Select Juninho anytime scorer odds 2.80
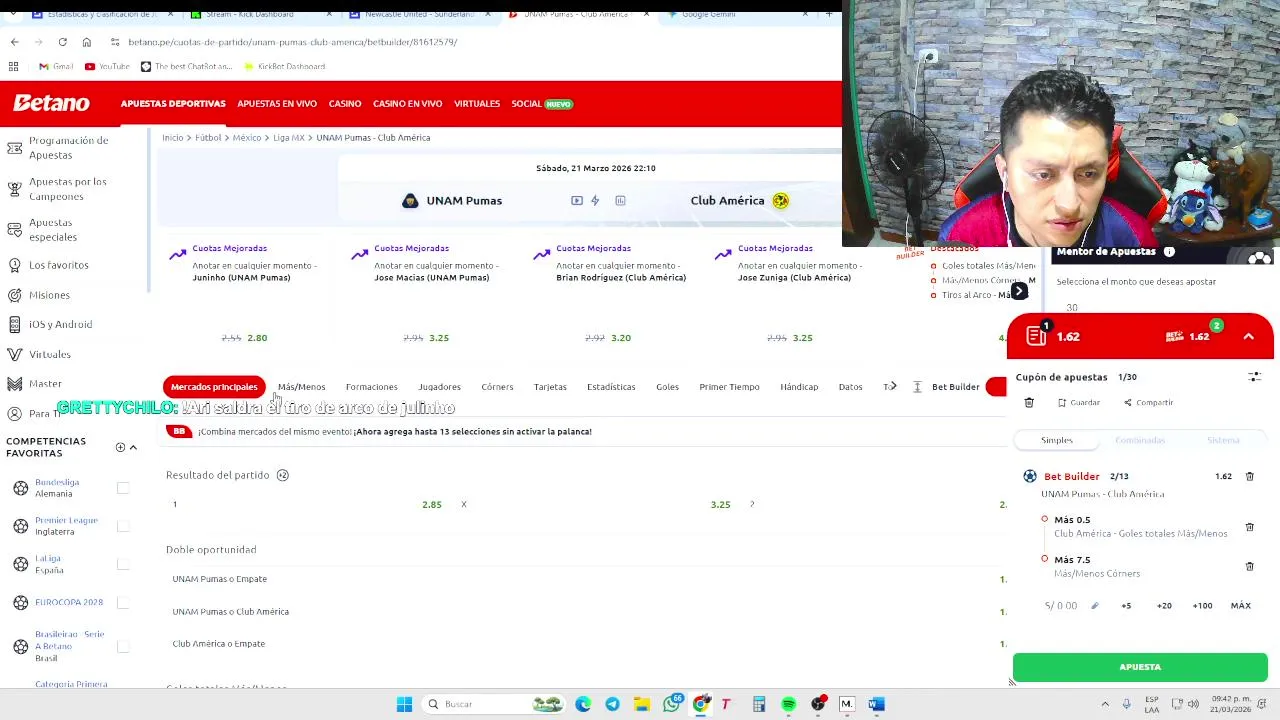This screenshot has height=720, width=1280. pos(257,338)
